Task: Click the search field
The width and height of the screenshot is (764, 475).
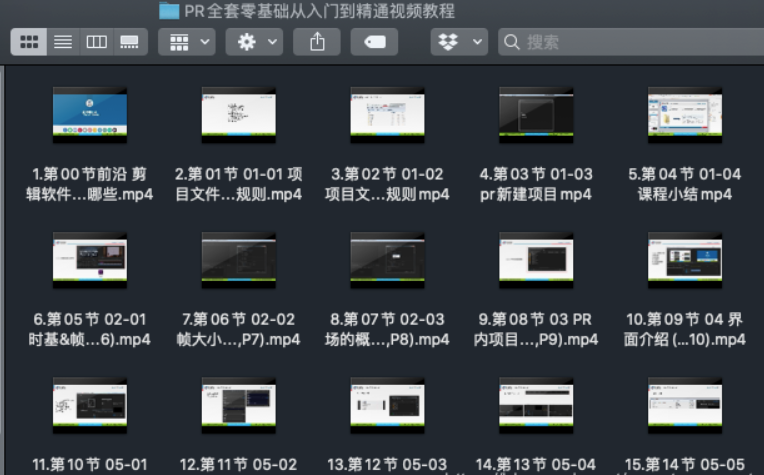Action: tap(631, 42)
